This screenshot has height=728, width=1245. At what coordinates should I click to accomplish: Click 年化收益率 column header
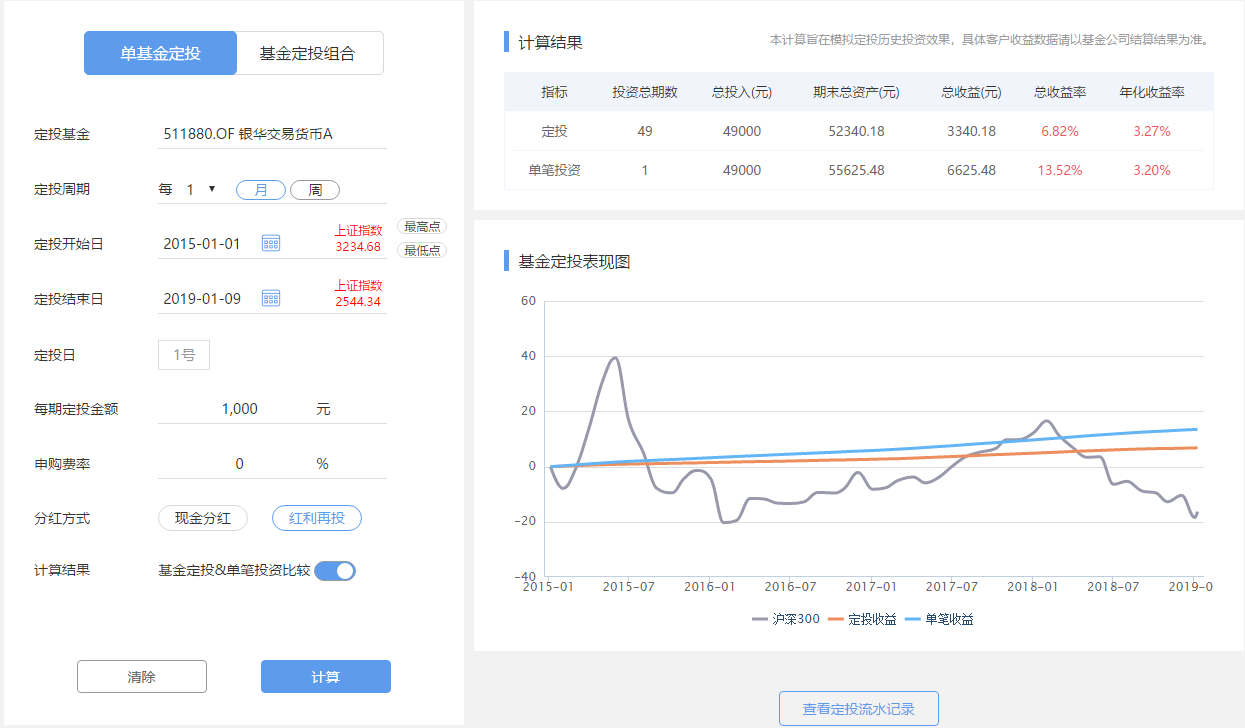click(x=1152, y=92)
